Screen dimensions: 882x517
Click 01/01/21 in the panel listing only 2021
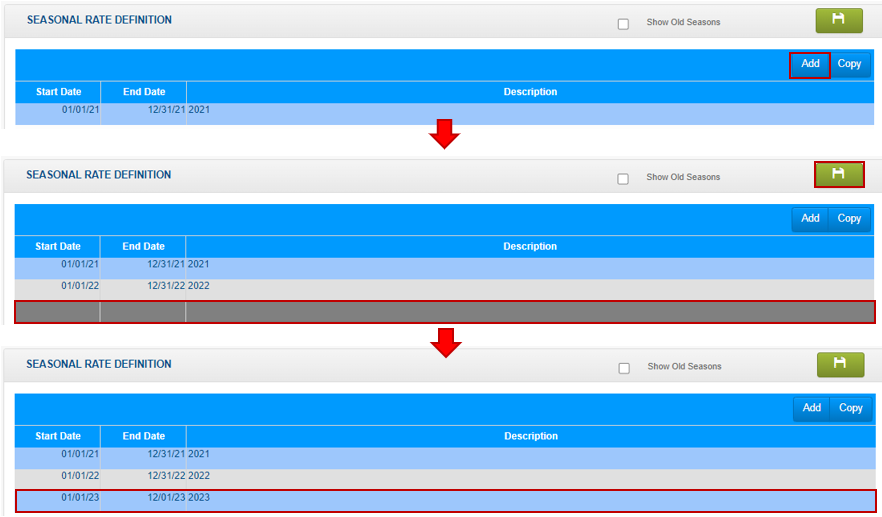[x=80, y=110]
